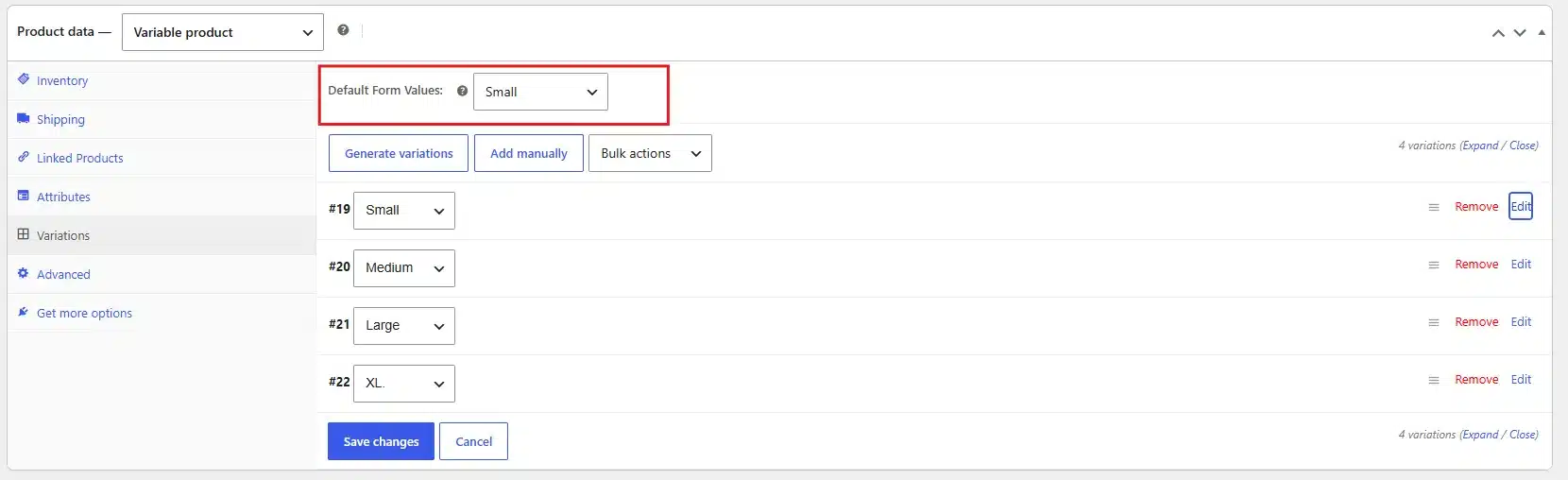1568x480 pixels.
Task: Click the Attributes list icon
Action: (x=24, y=196)
